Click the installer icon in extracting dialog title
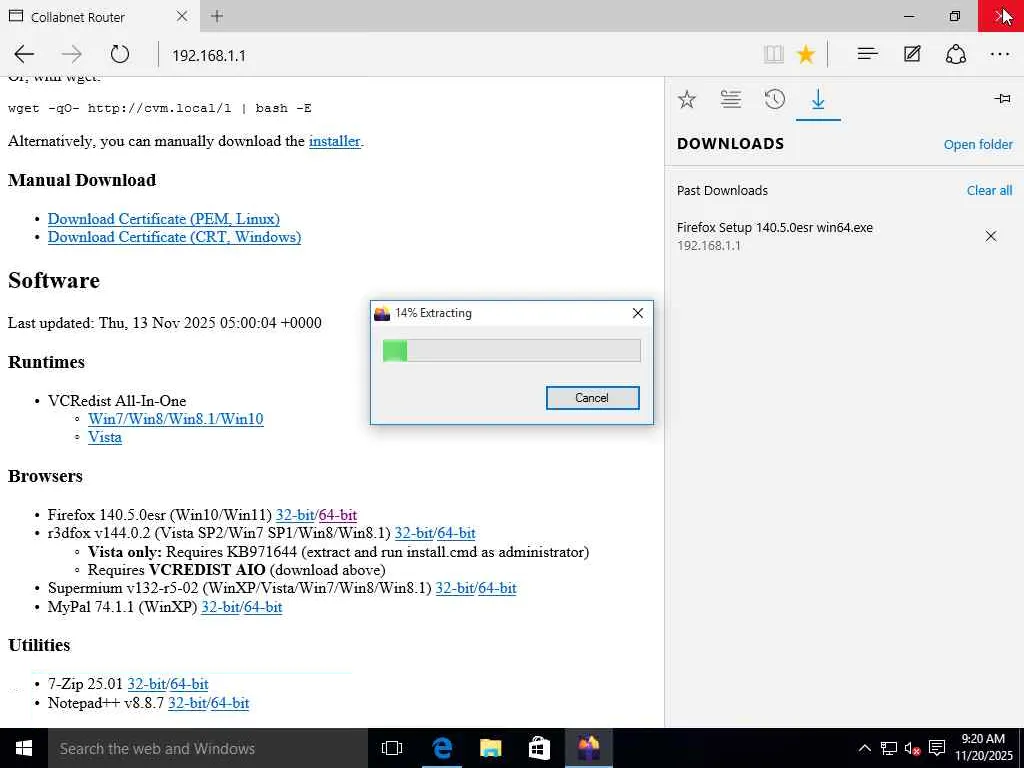Viewport: 1024px width, 768px height. (x=382, y=313)
